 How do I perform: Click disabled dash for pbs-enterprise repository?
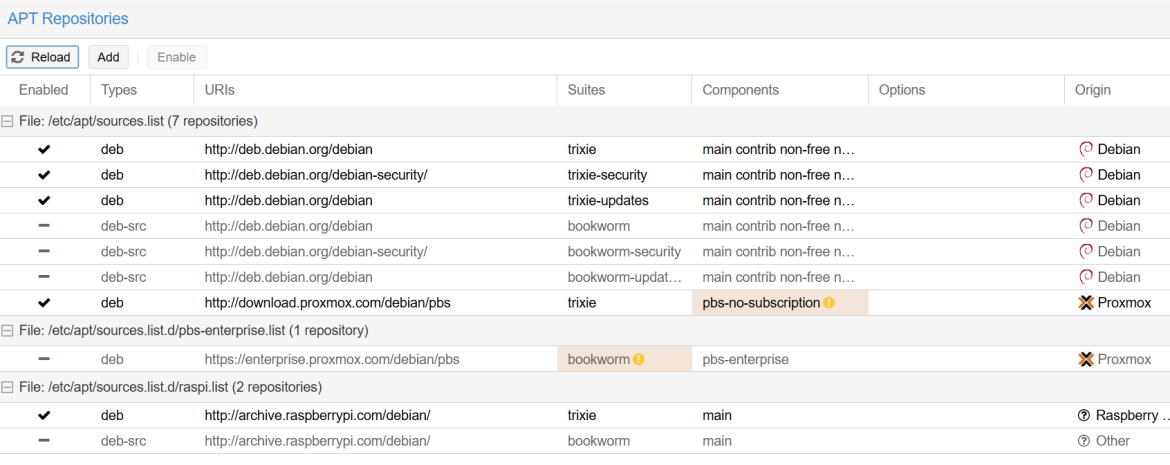coord(44,359)
